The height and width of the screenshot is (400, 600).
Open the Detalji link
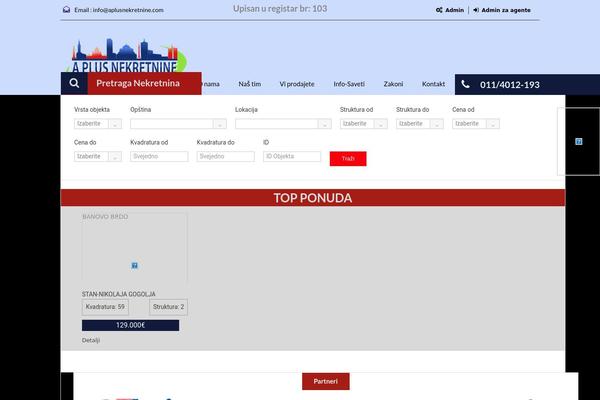point(91,340)
